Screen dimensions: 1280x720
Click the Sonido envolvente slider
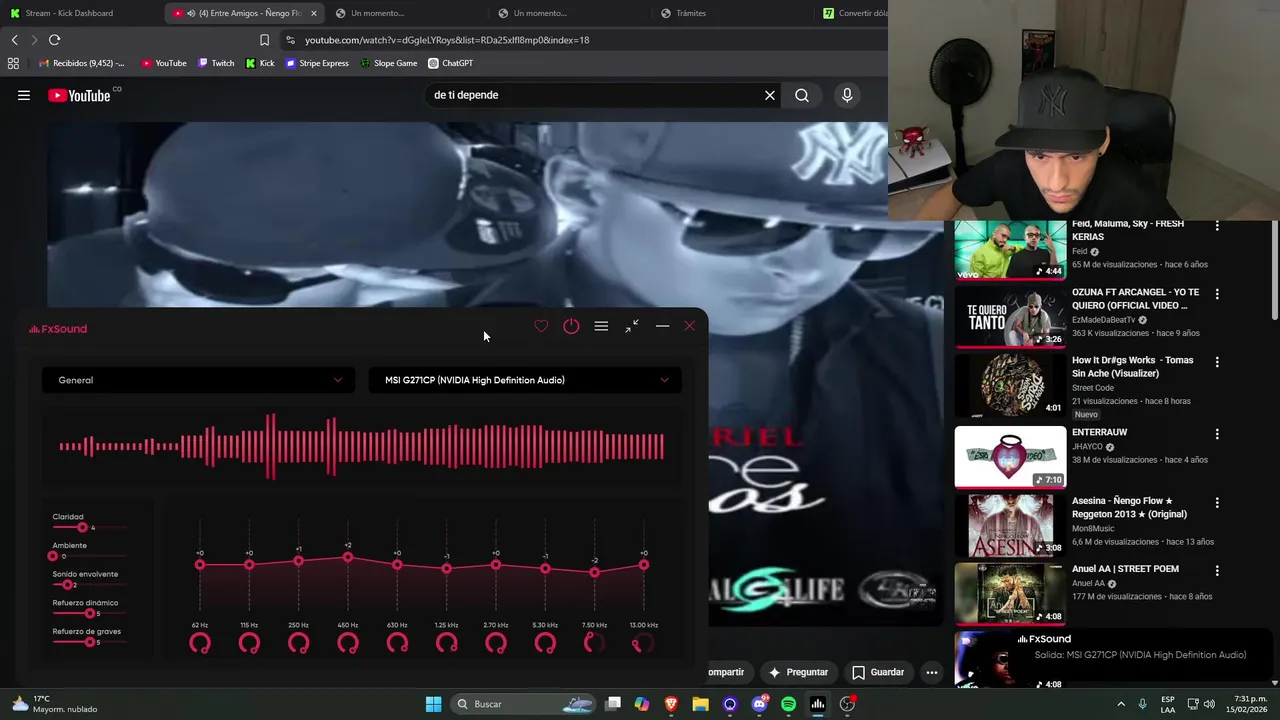(x=89, y=584)
